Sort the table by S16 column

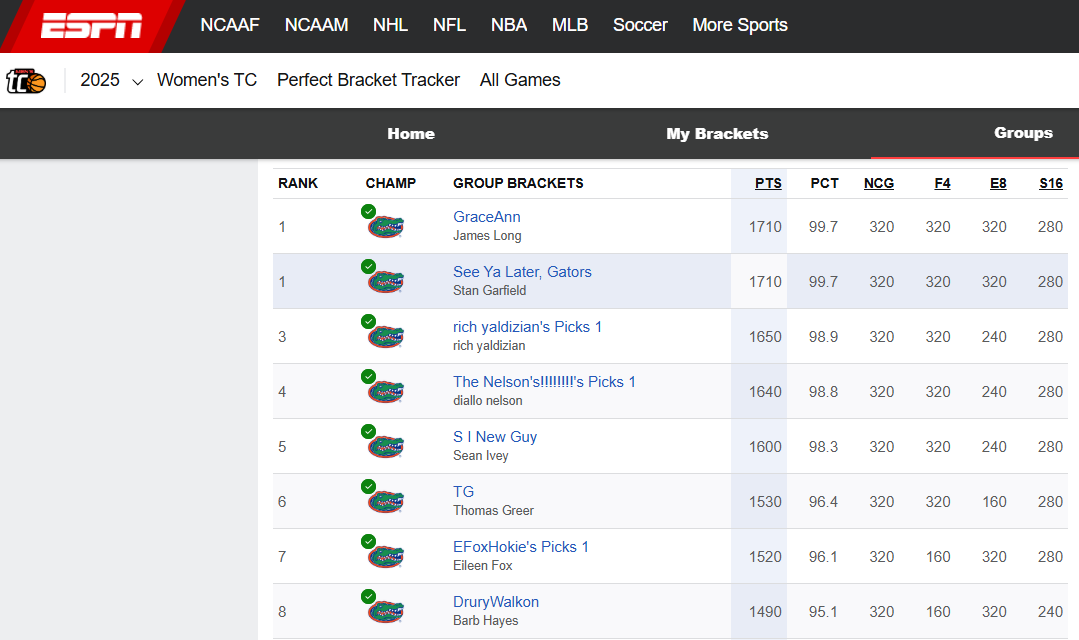pyautogui.click(x=1051, y=183)
